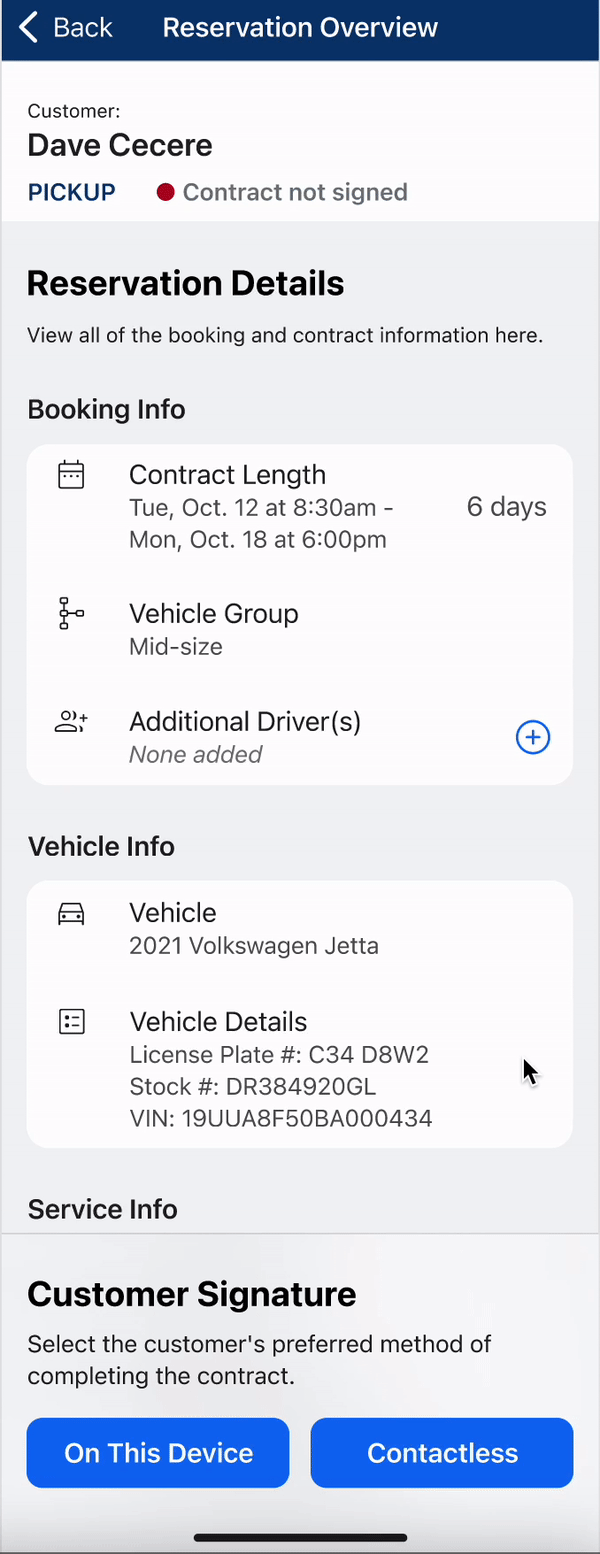
Task: Tap the 2021 Volkswagen Jetta vehicle row
Action: tap(300, 928)
